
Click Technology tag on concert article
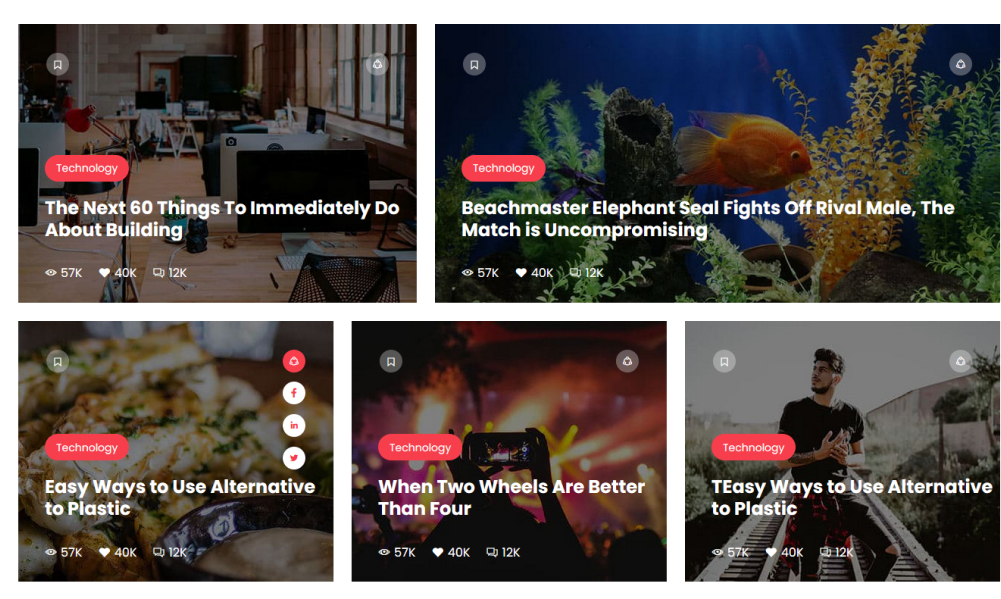point(420,448)
